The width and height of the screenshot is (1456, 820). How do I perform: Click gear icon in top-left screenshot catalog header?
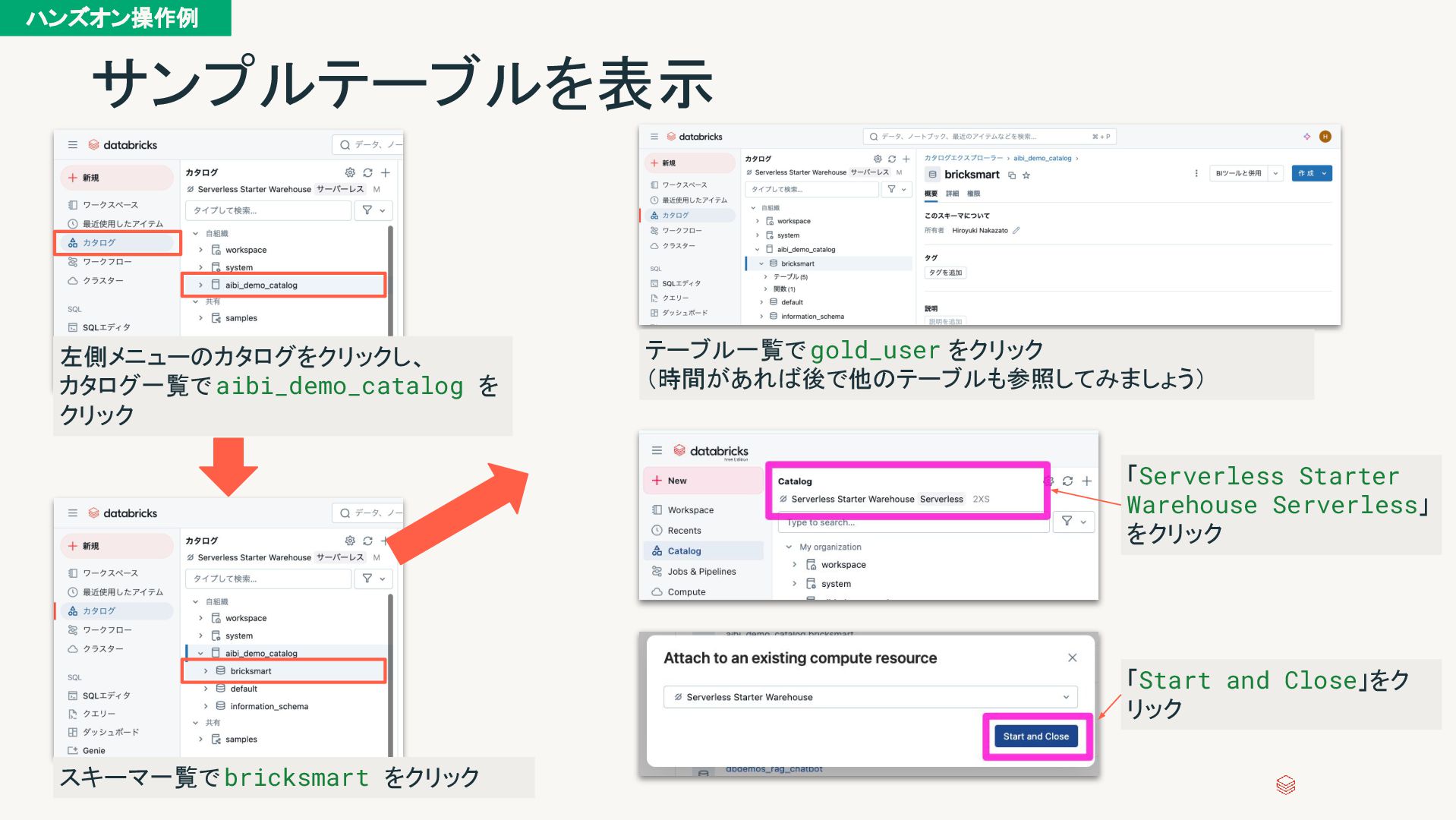350,172
